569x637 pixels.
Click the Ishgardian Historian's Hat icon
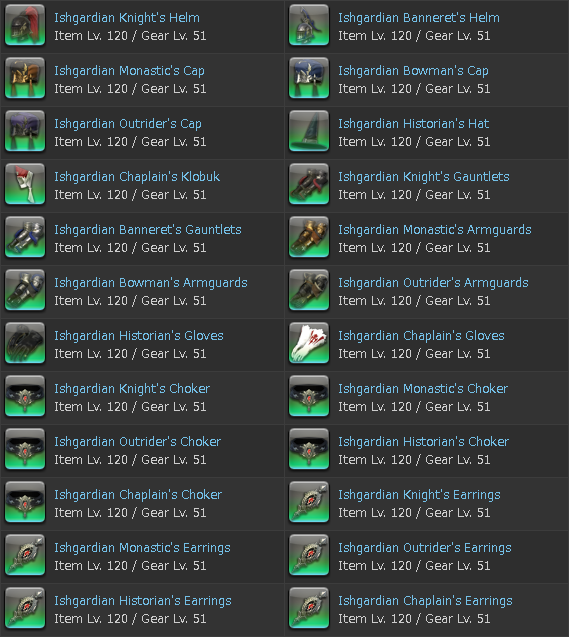coord(309,131)
